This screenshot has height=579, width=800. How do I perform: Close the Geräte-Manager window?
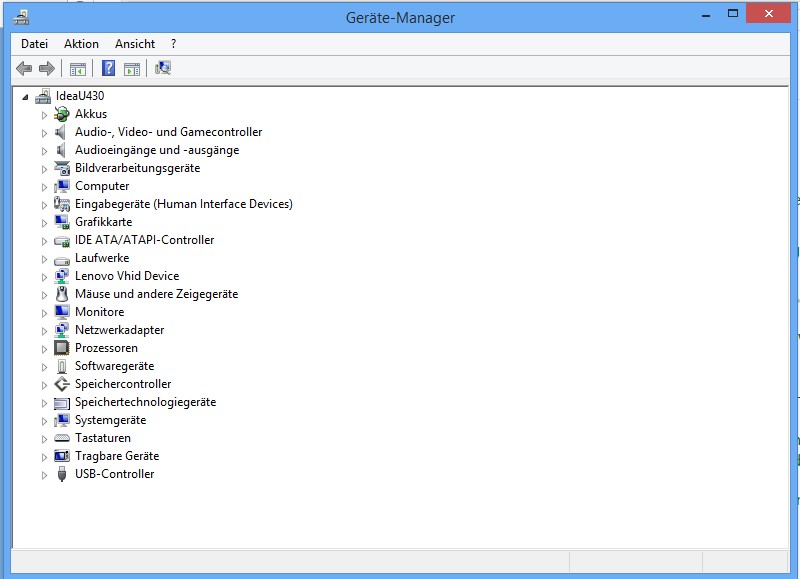(768, 14)
